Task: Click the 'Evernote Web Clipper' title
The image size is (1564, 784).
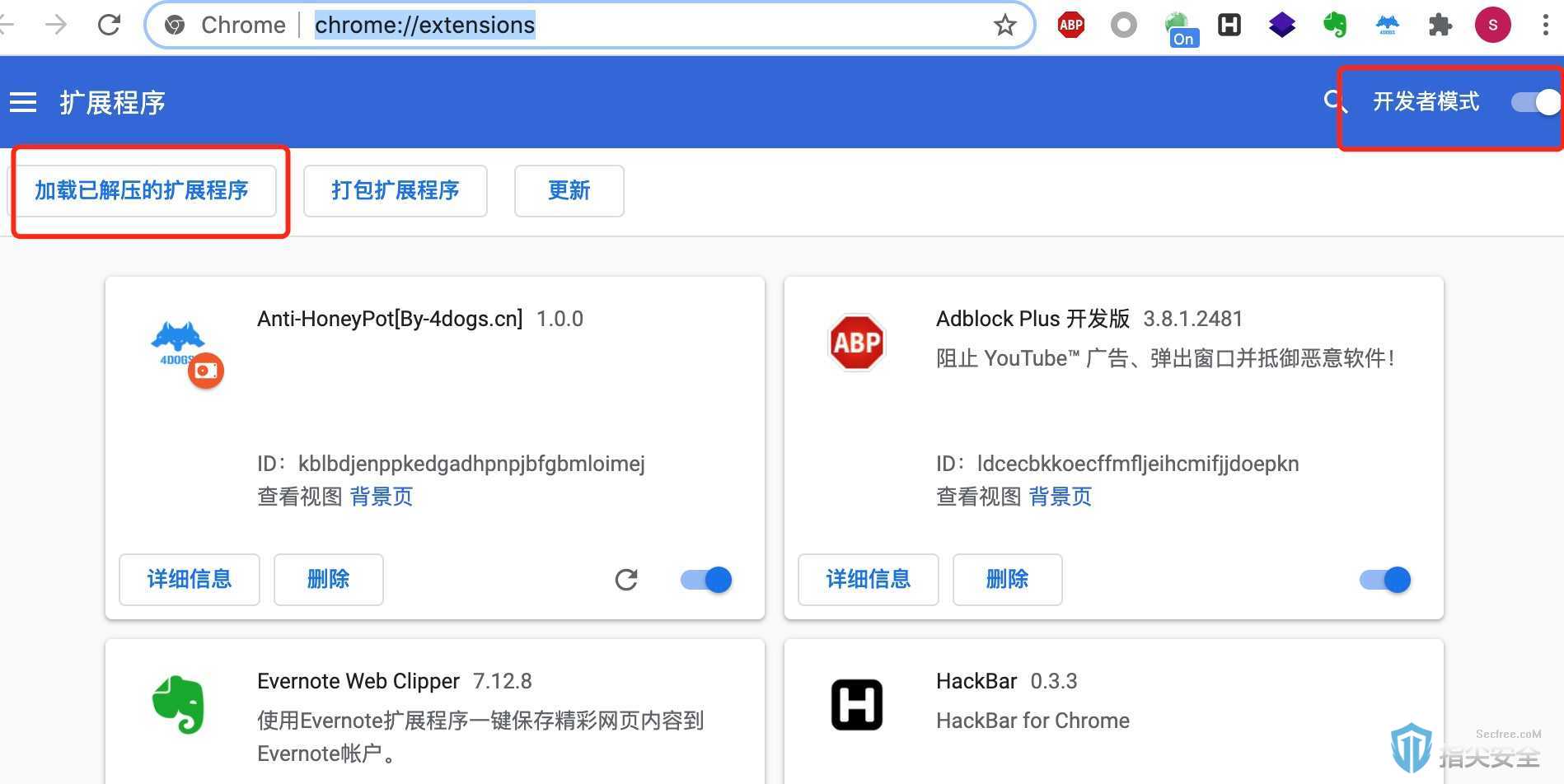Action: pyautogui.click(x=358, y=681)
